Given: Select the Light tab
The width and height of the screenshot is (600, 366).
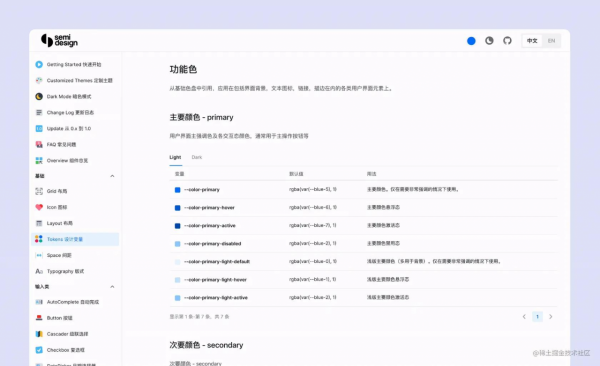Looking at the screenshot, I should tap(175, 157).
